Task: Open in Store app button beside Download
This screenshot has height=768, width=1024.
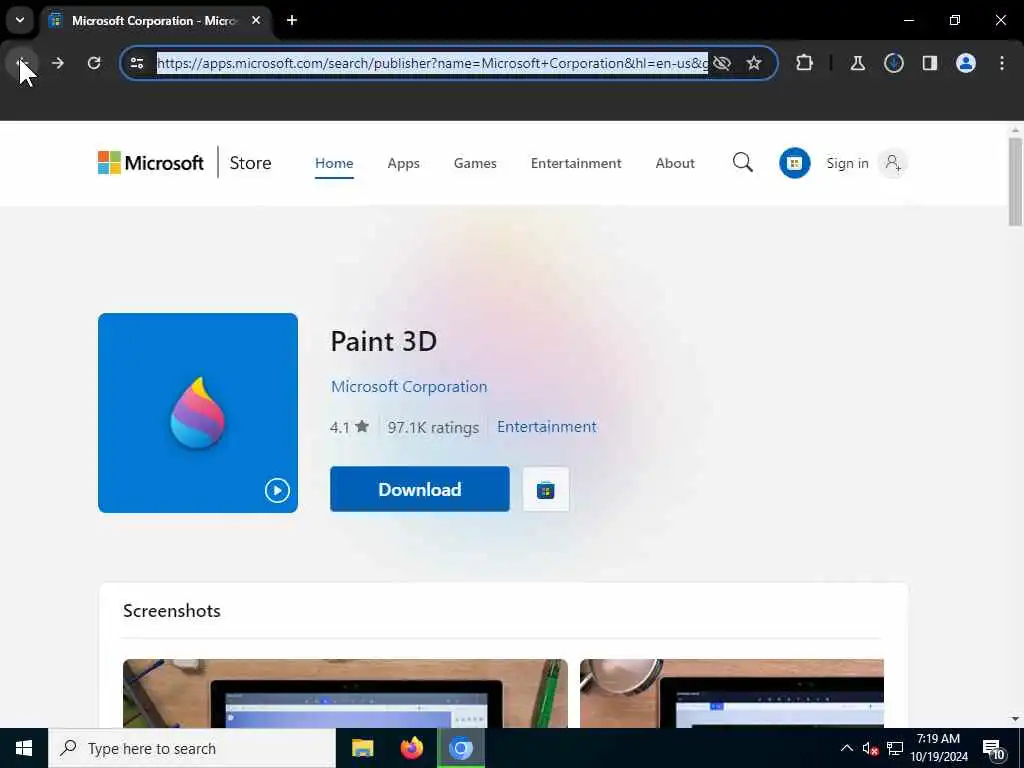Action: 546,489
